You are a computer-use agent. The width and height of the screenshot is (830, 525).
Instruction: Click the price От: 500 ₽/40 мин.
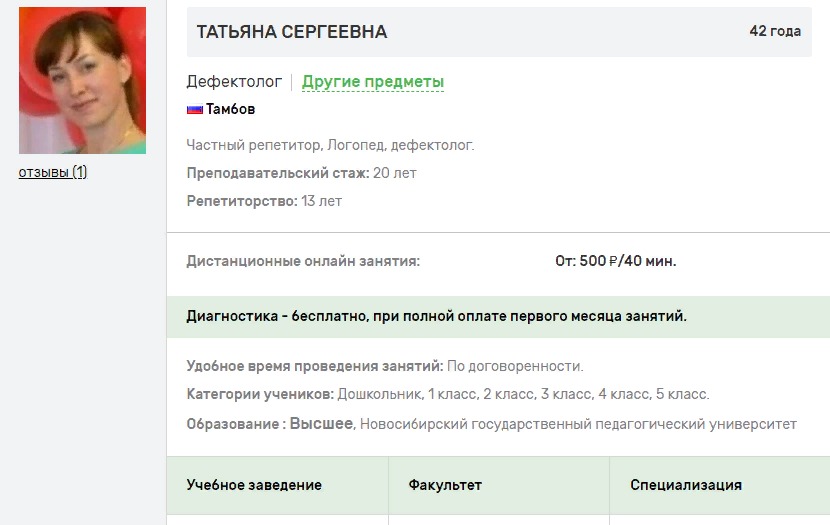click(616, 262)
